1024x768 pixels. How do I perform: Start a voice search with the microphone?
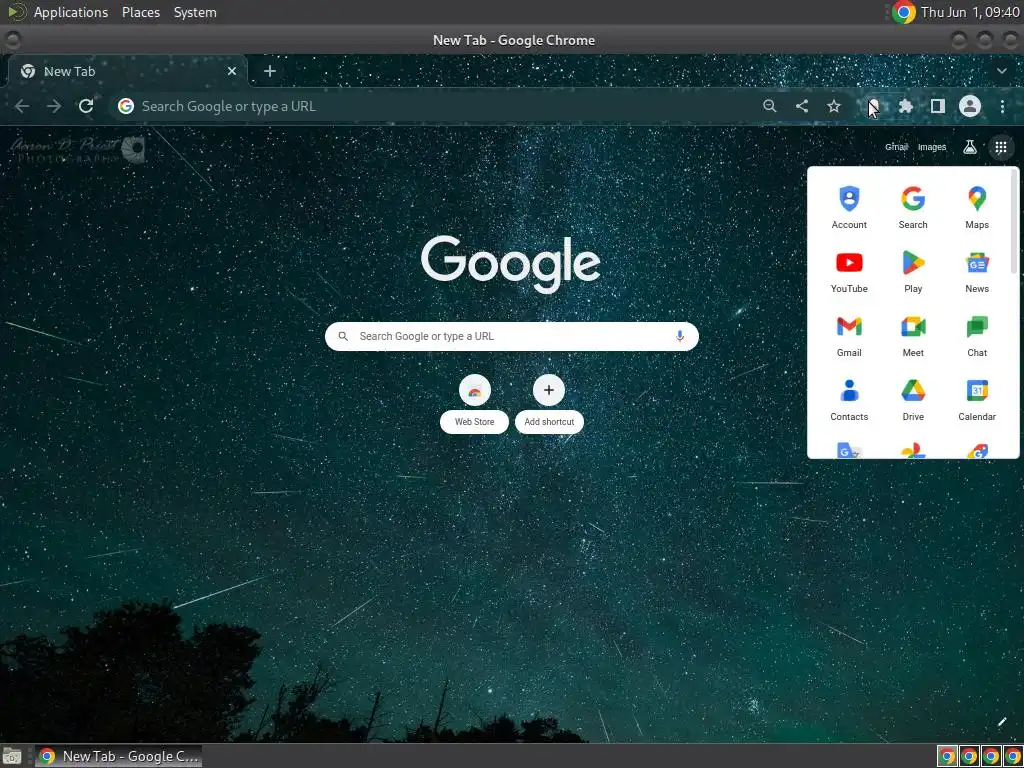click(680, 336)
